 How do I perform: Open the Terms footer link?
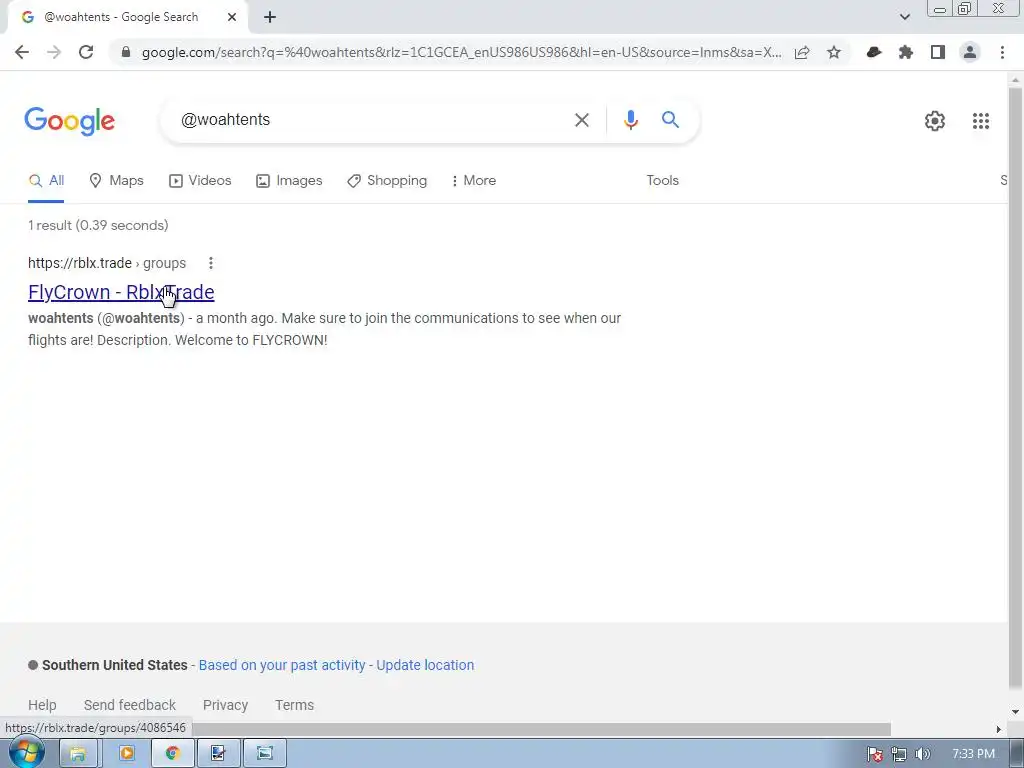pyautogui.click(x=294, y=705)
